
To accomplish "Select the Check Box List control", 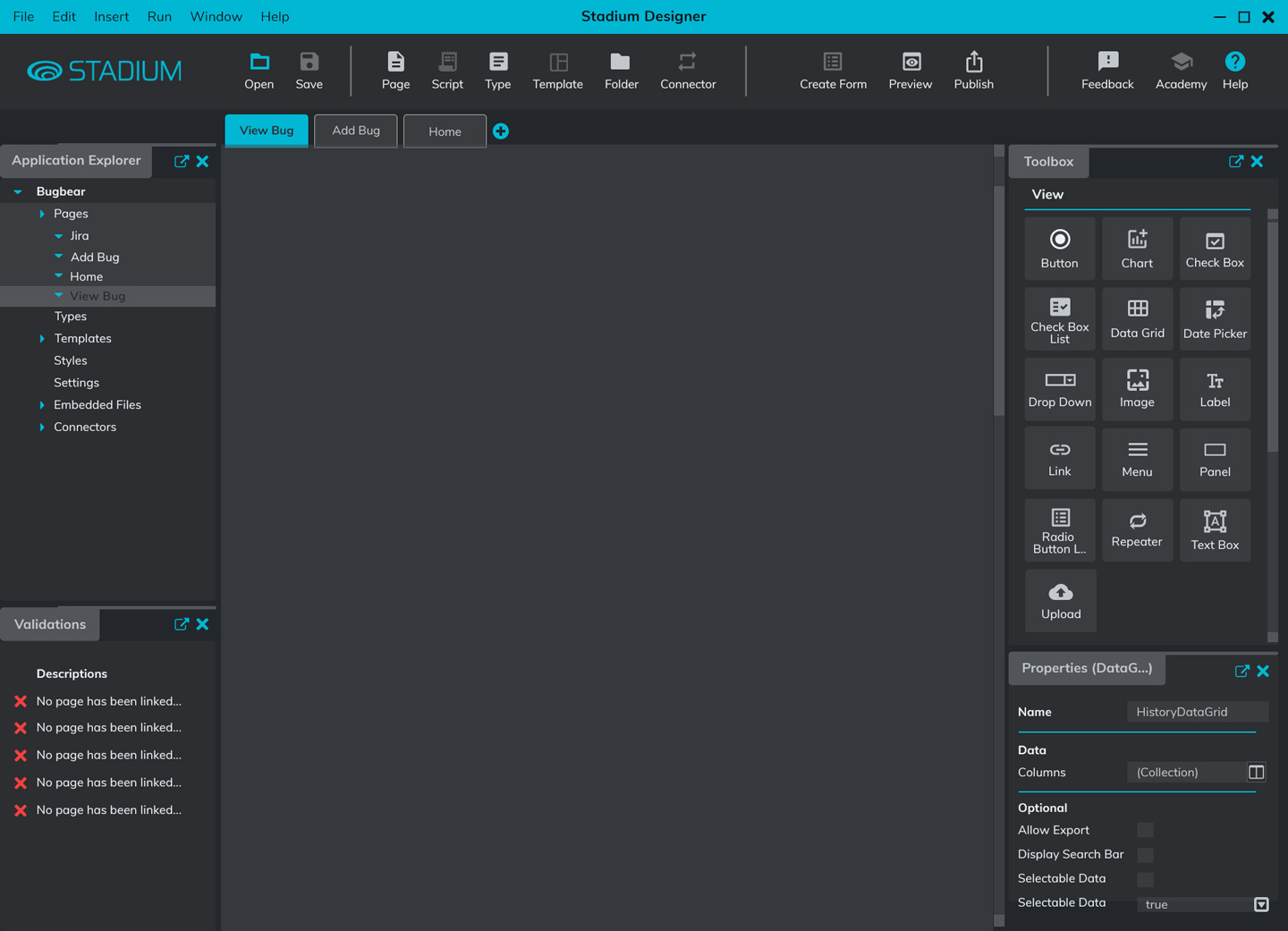I will (1060, 318).
